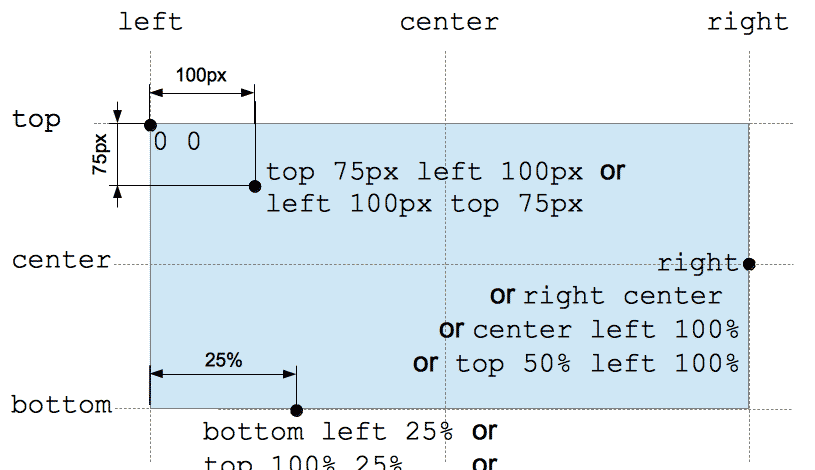Screen dimensions: 815x470
Task: Click the black dot at origin 0 0
Action: [x=150, y=125]
